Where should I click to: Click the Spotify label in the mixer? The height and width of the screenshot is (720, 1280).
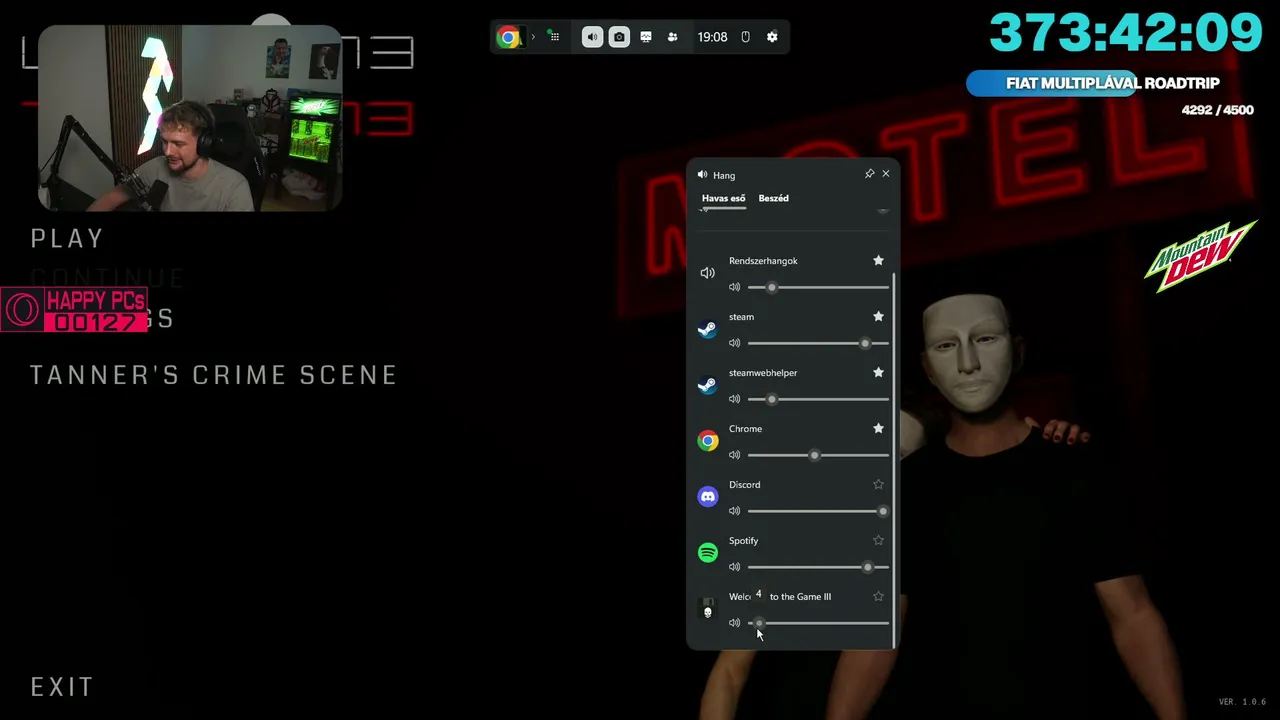tap(743, 541)
